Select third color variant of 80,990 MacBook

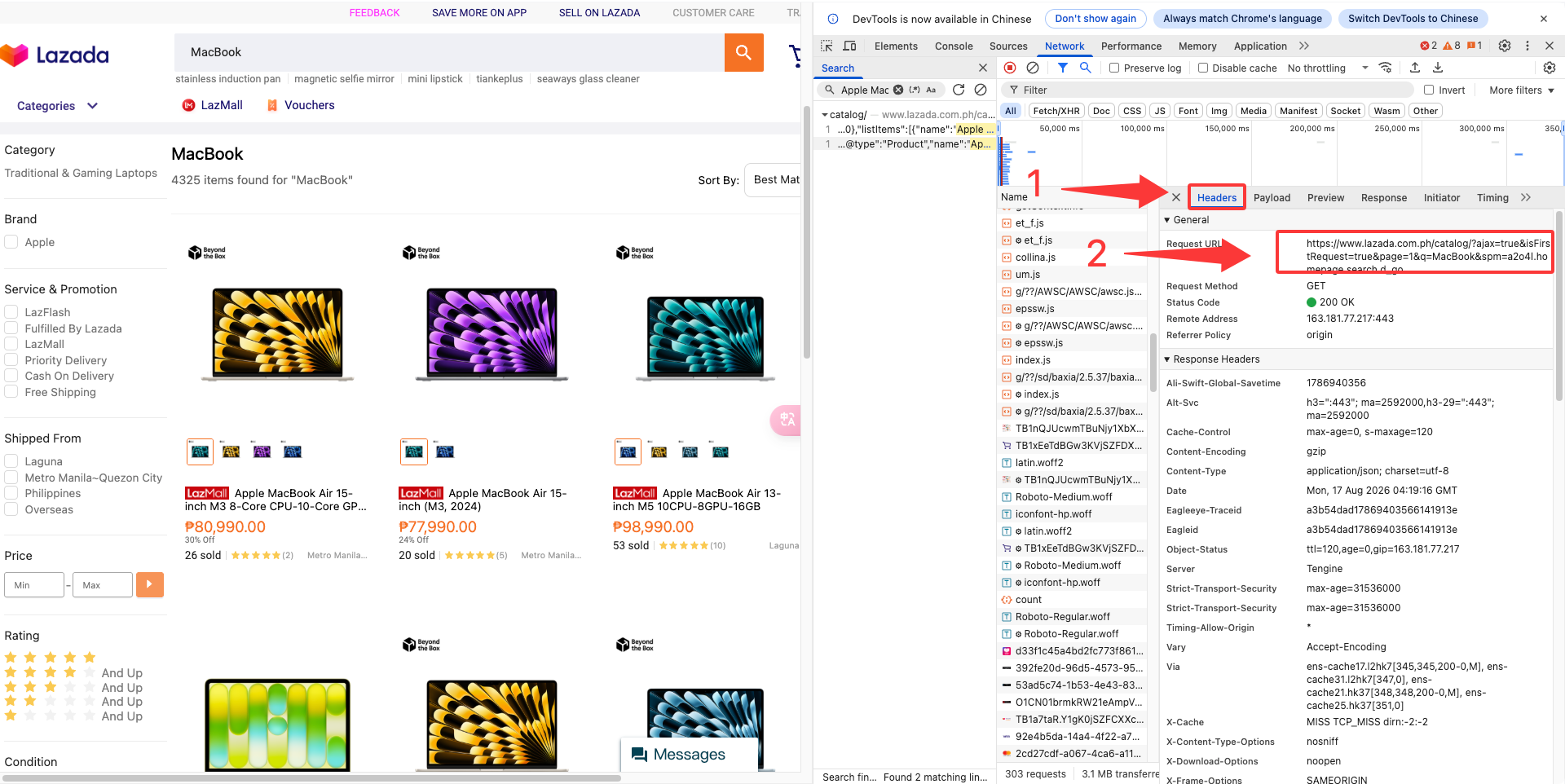click(x=262, y=451)
